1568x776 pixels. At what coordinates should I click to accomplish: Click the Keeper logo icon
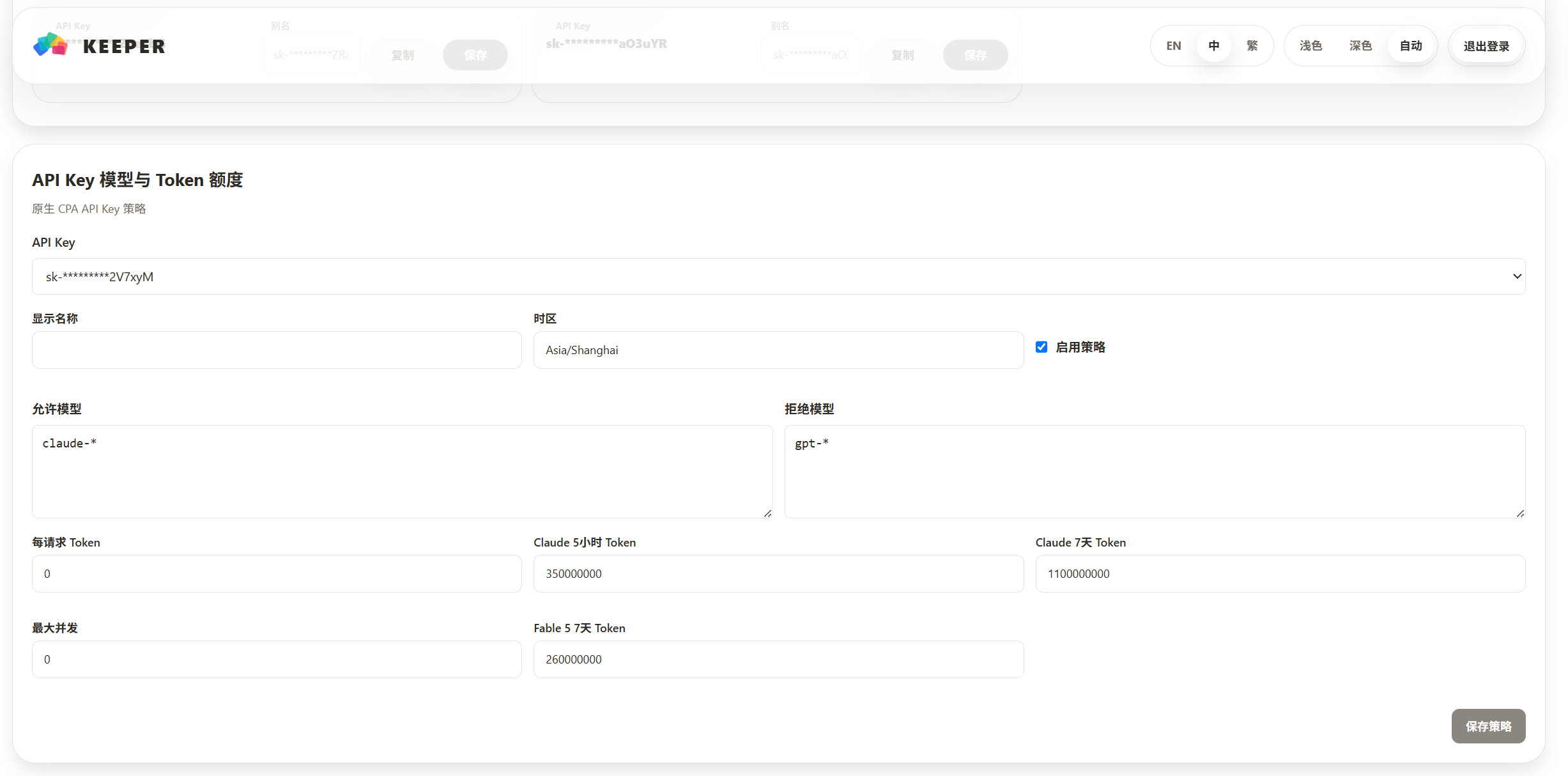50,45
